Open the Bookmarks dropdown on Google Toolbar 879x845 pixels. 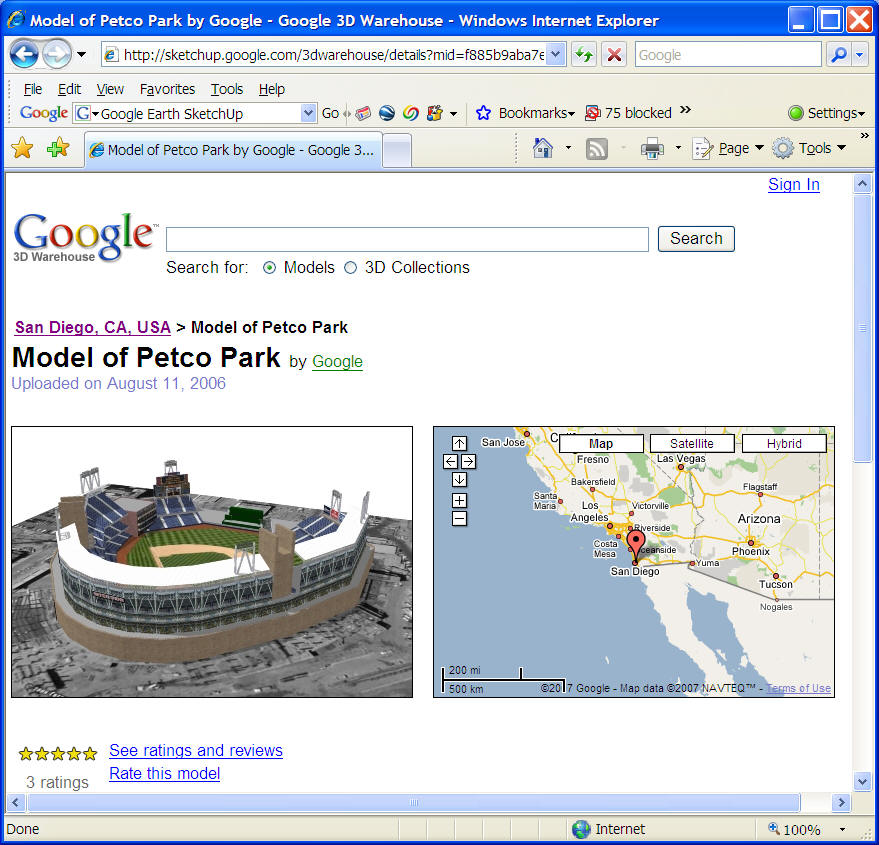pos(525,113)
